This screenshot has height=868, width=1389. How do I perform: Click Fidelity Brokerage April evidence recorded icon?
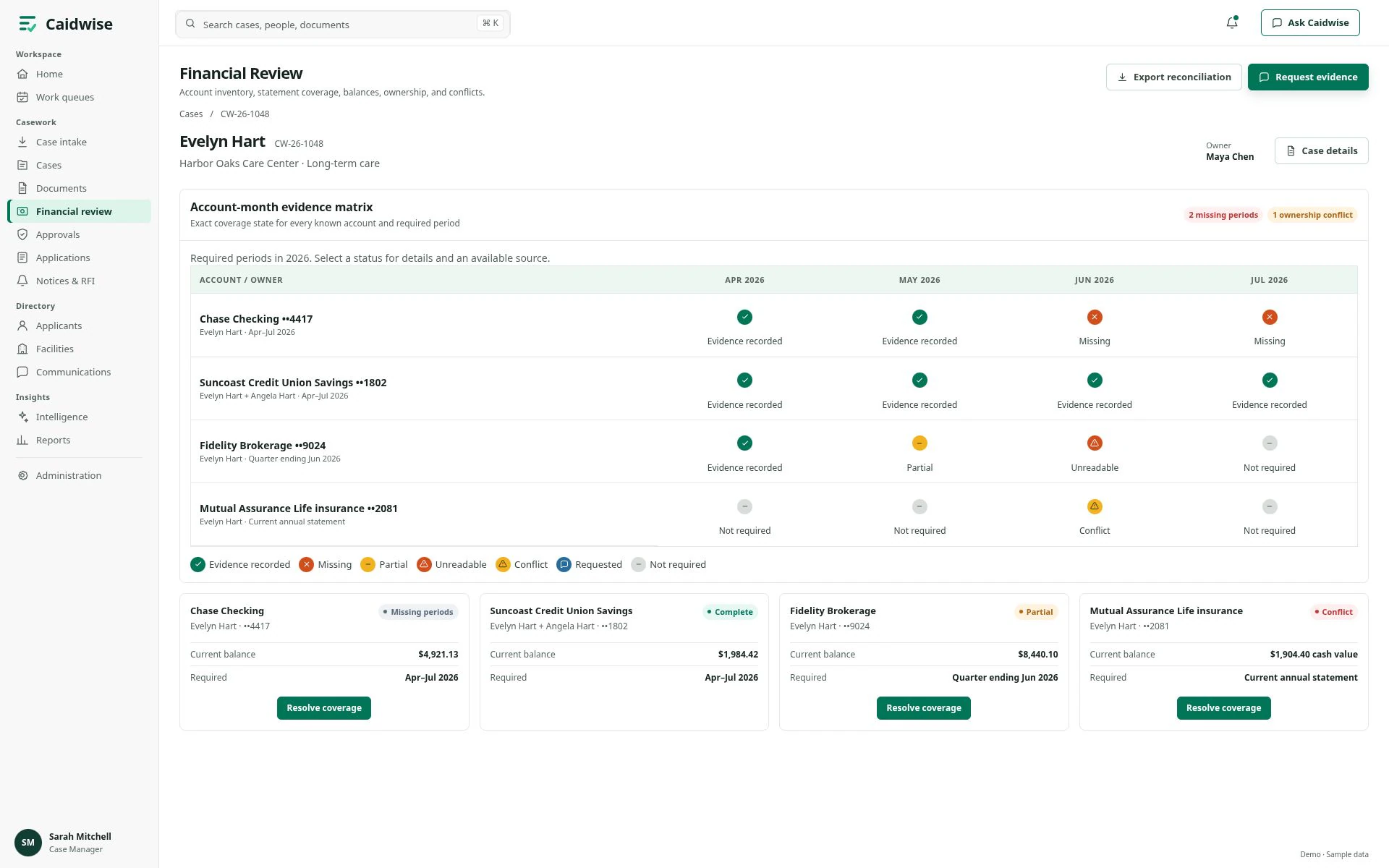pos(744,443)
